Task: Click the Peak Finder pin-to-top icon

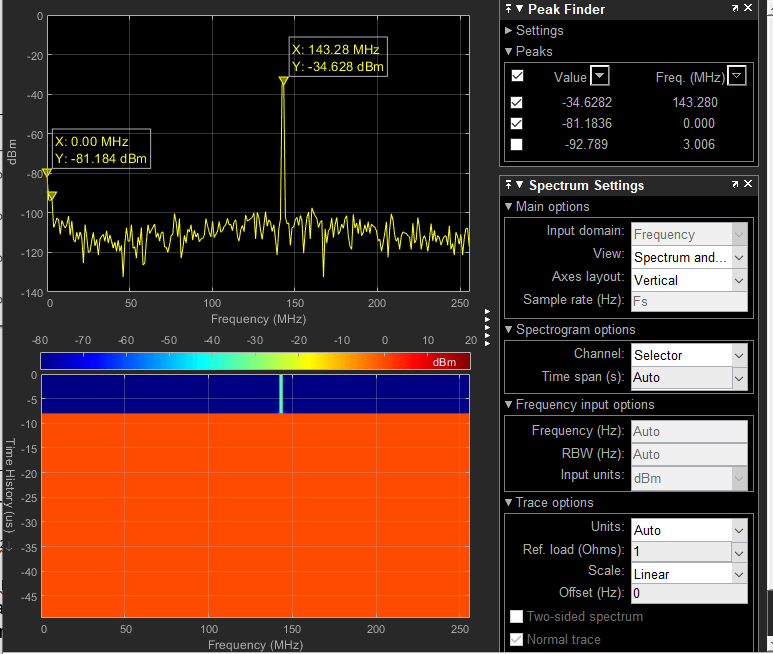Action: point(508,9)
